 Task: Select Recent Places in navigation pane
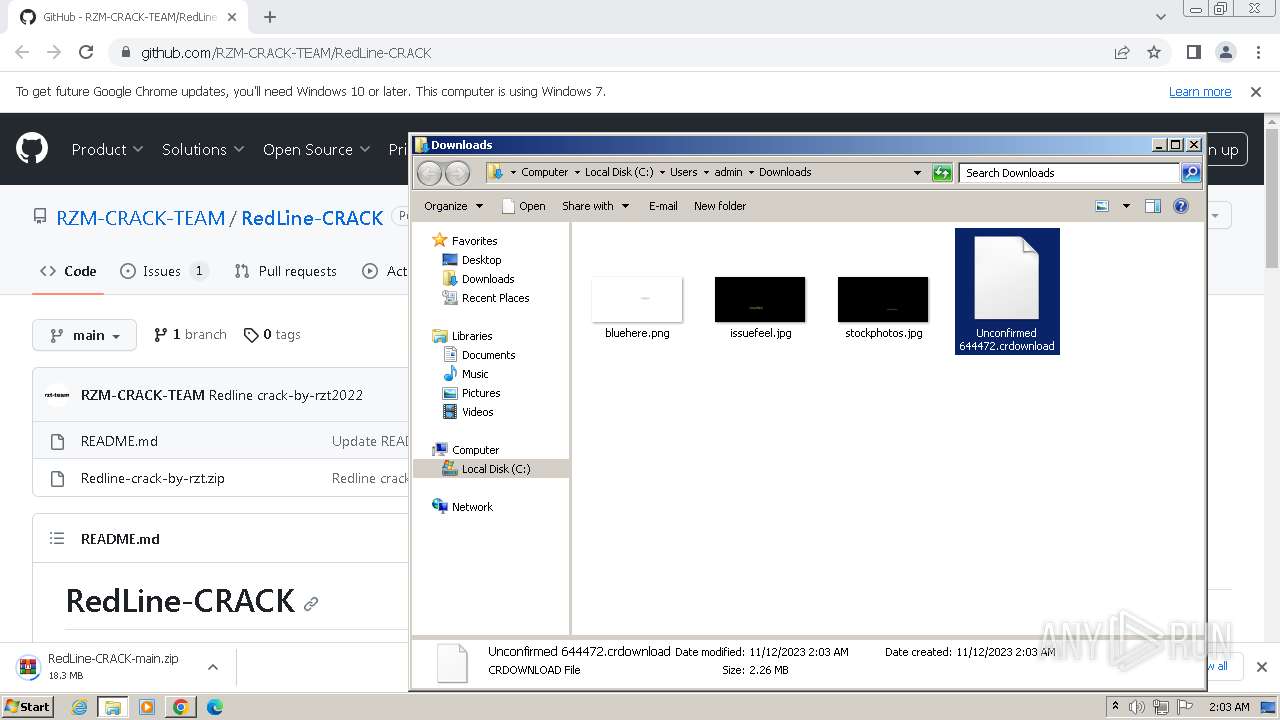(486, 298)
